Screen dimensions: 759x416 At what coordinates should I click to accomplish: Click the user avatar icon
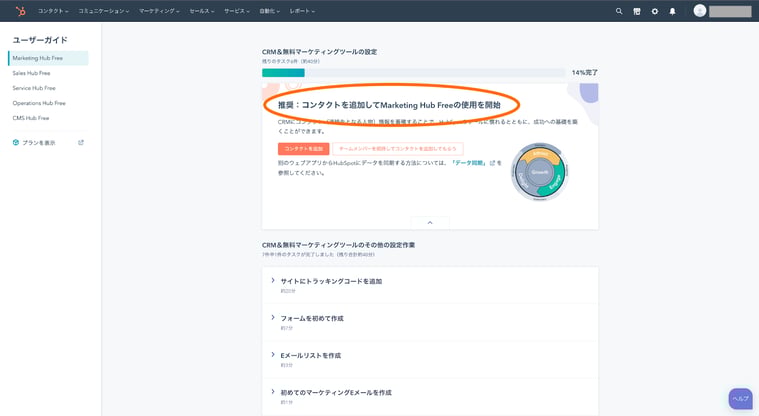(699, 11)
